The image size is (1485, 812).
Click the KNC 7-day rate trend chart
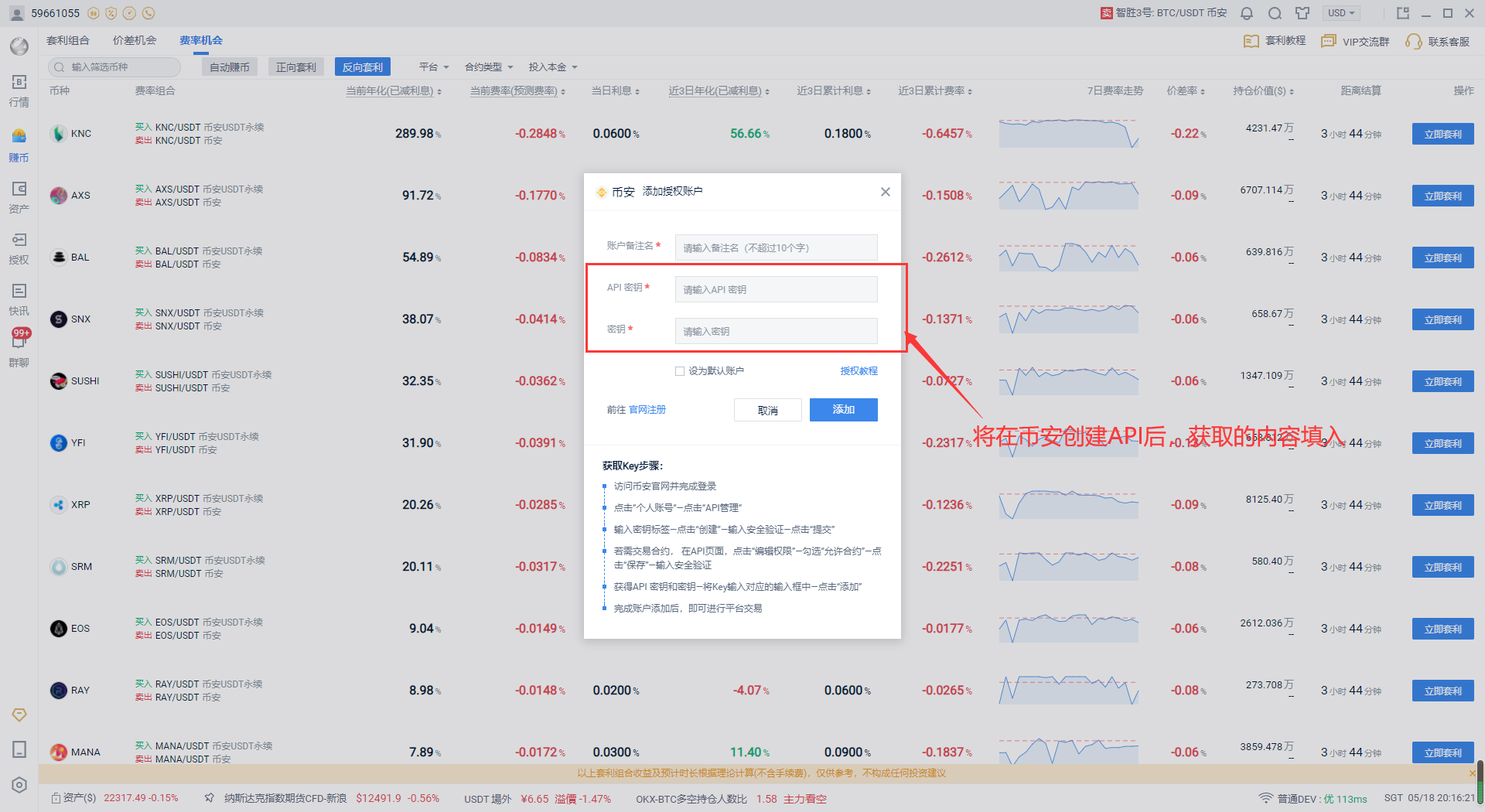[x=1068, y=133]
